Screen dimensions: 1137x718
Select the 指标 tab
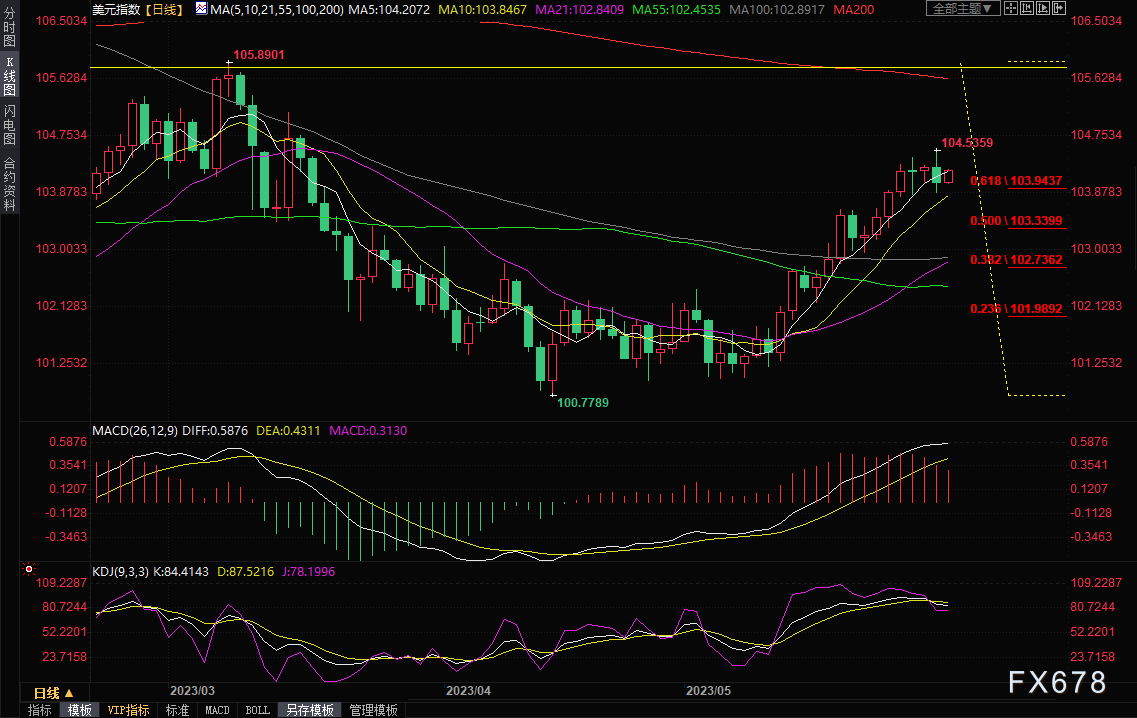click(x=39, y=710)
